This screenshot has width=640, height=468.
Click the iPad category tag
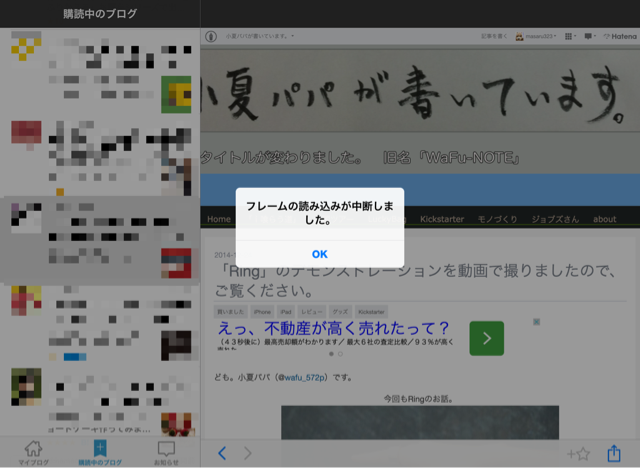click(286, 312)
